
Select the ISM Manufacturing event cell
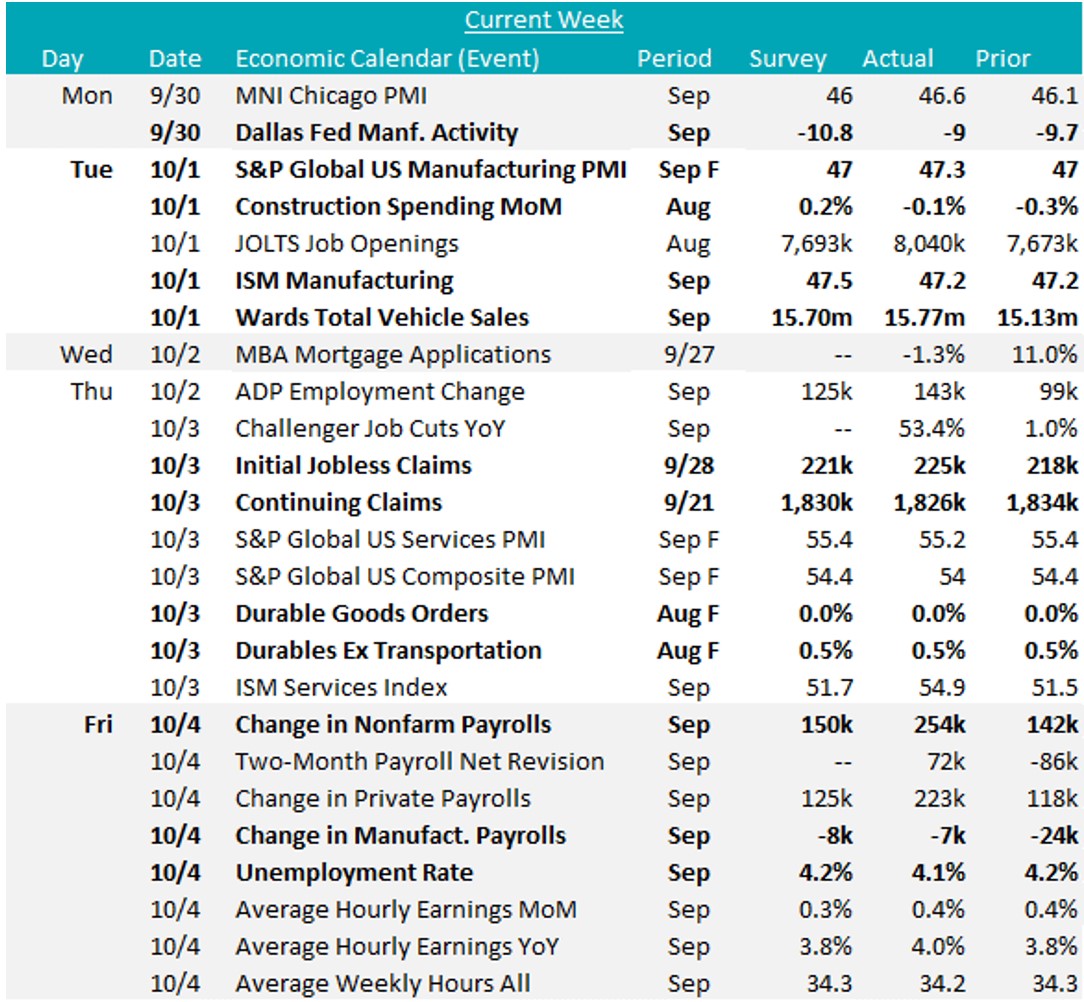[x=344, y=281]
